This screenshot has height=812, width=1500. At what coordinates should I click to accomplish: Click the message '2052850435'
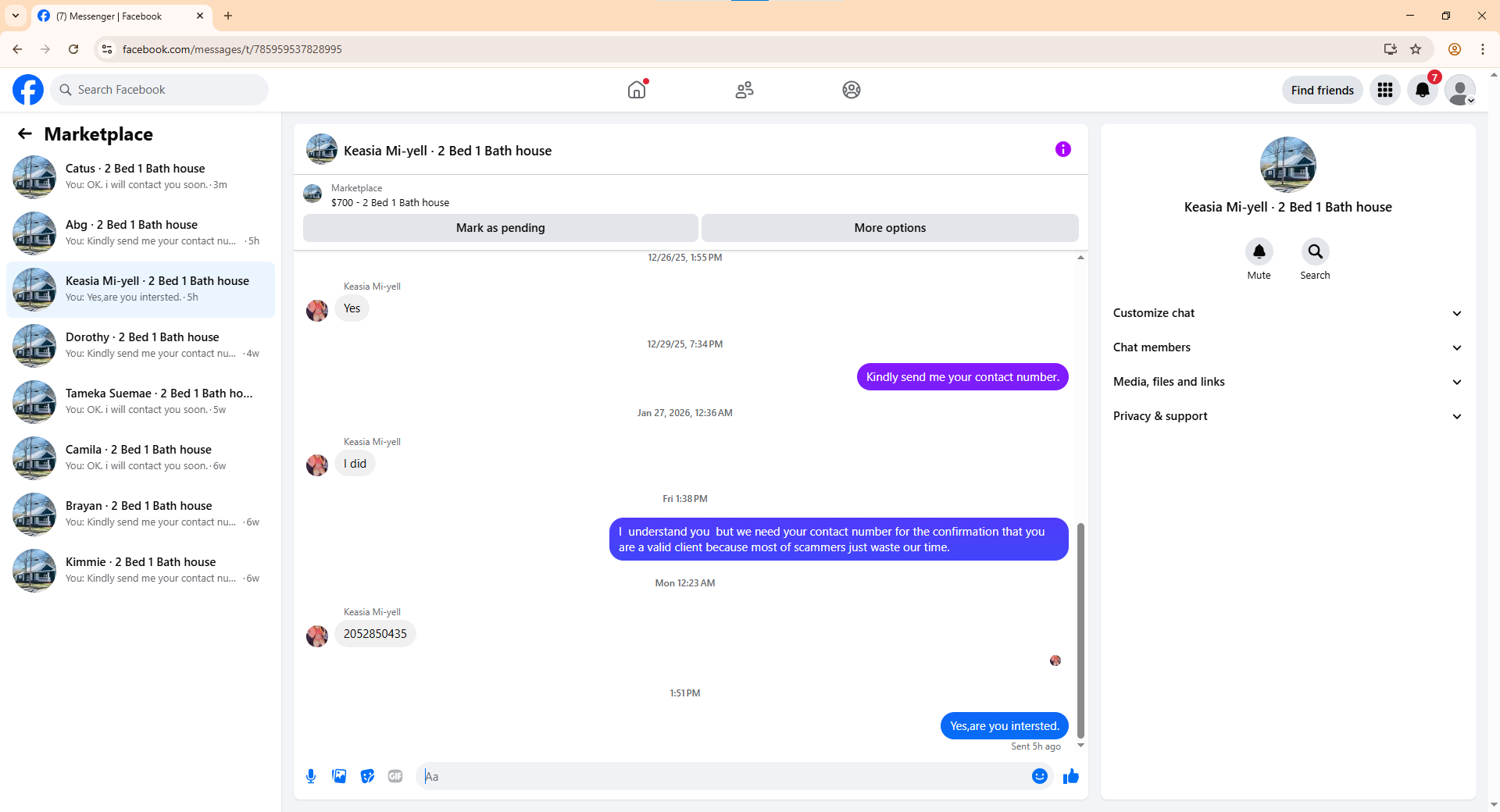(375, 634)
